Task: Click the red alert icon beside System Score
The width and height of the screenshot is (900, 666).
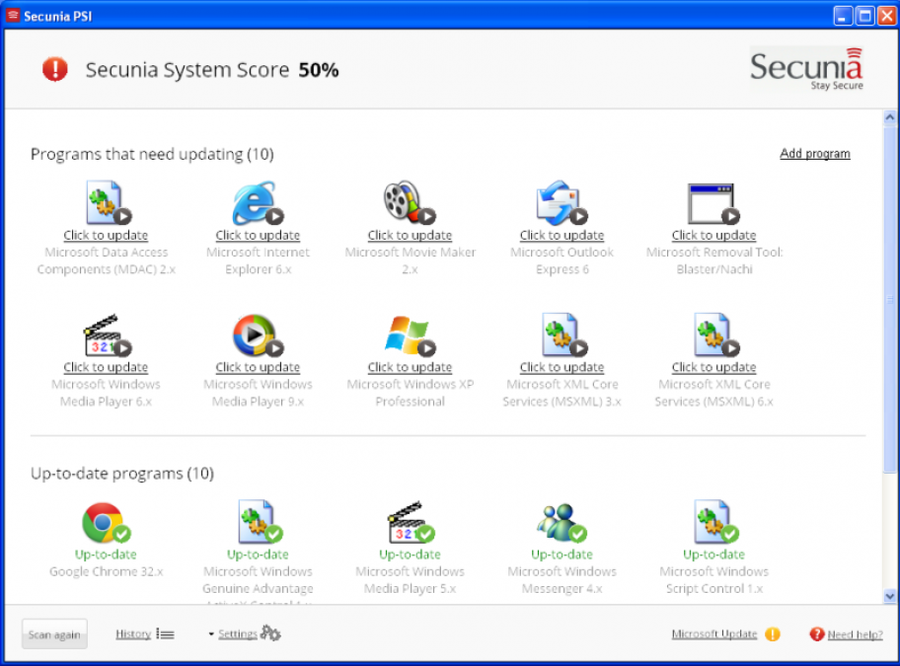Action: coord(55,69)
